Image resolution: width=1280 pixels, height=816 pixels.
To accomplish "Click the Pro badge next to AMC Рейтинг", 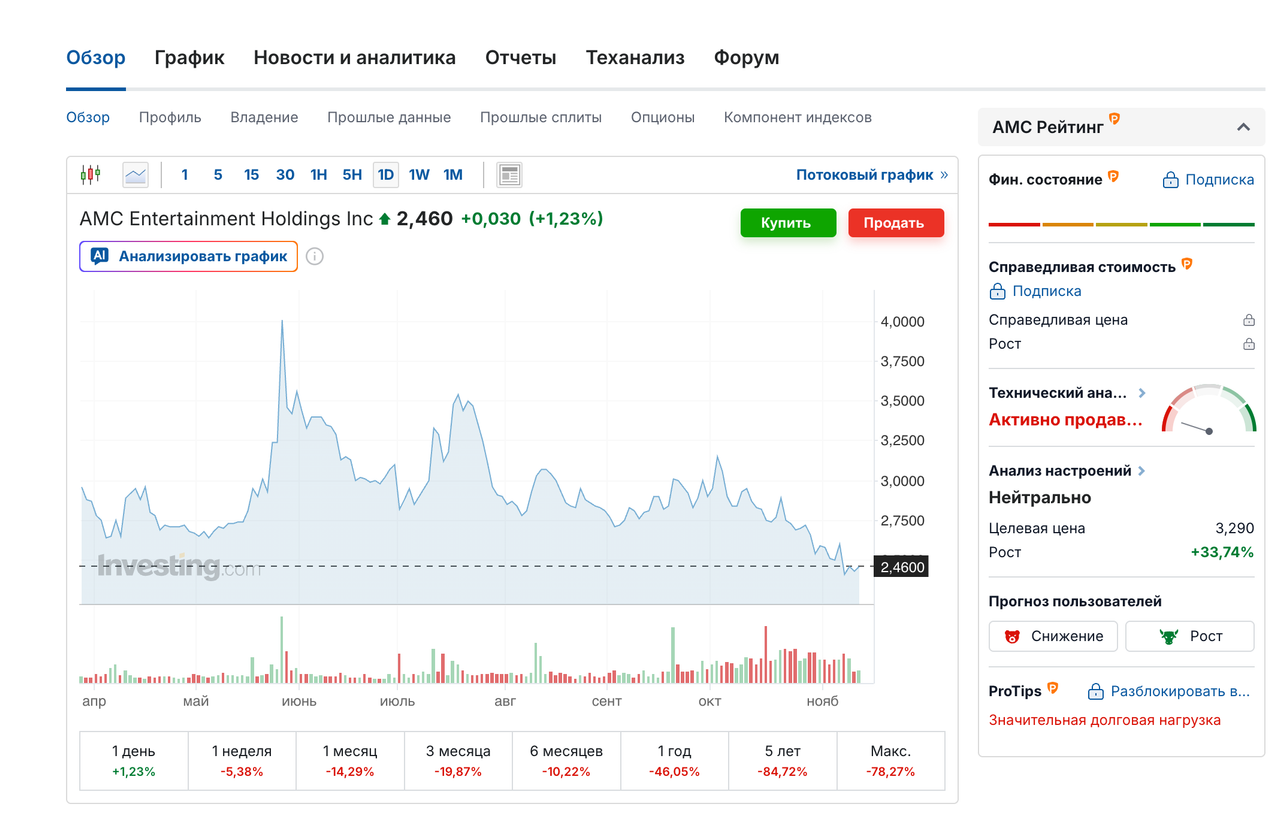I will click(x=1114, y=120).
